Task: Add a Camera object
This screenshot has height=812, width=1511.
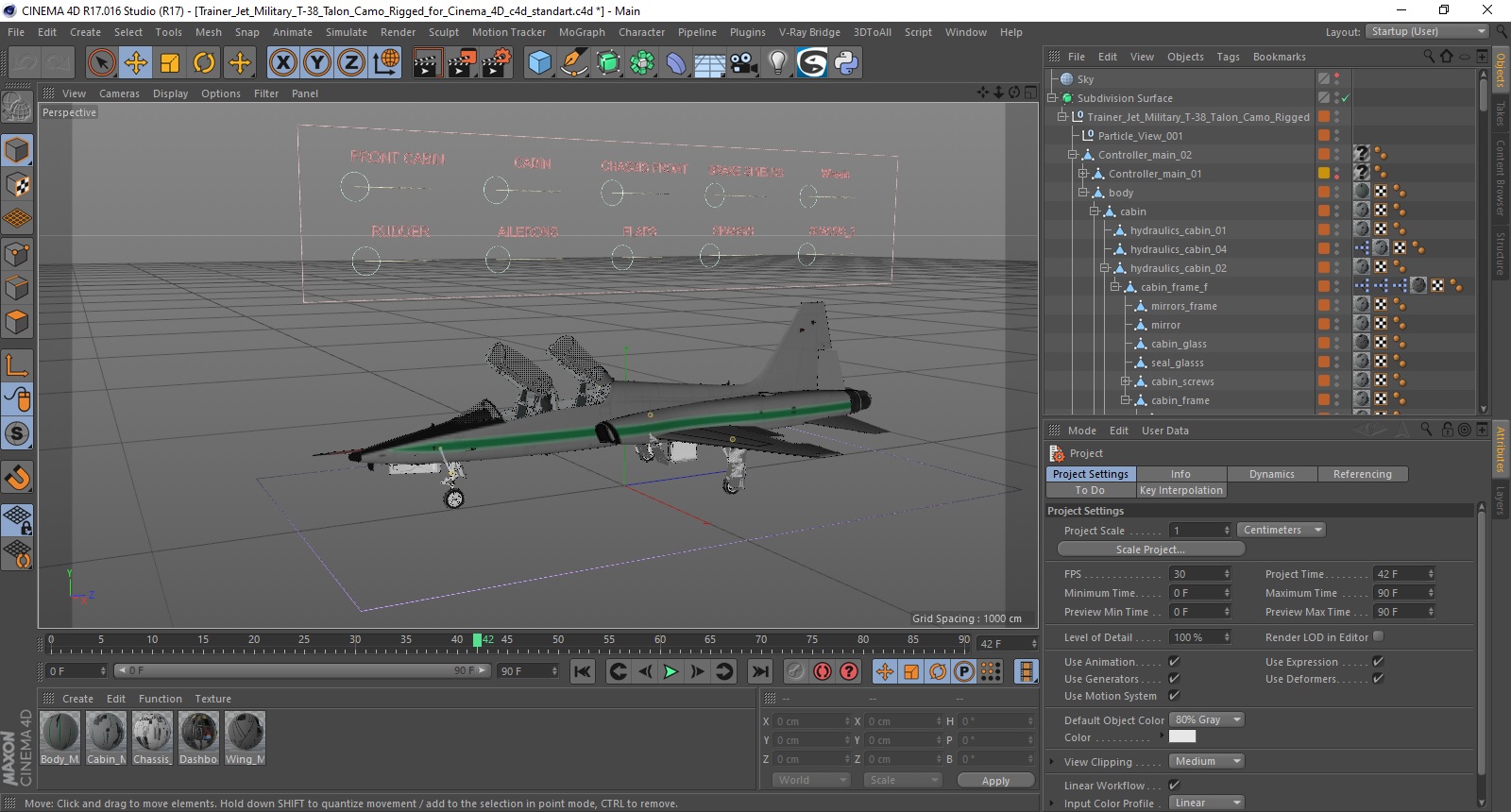Action: tap(744, 63)
